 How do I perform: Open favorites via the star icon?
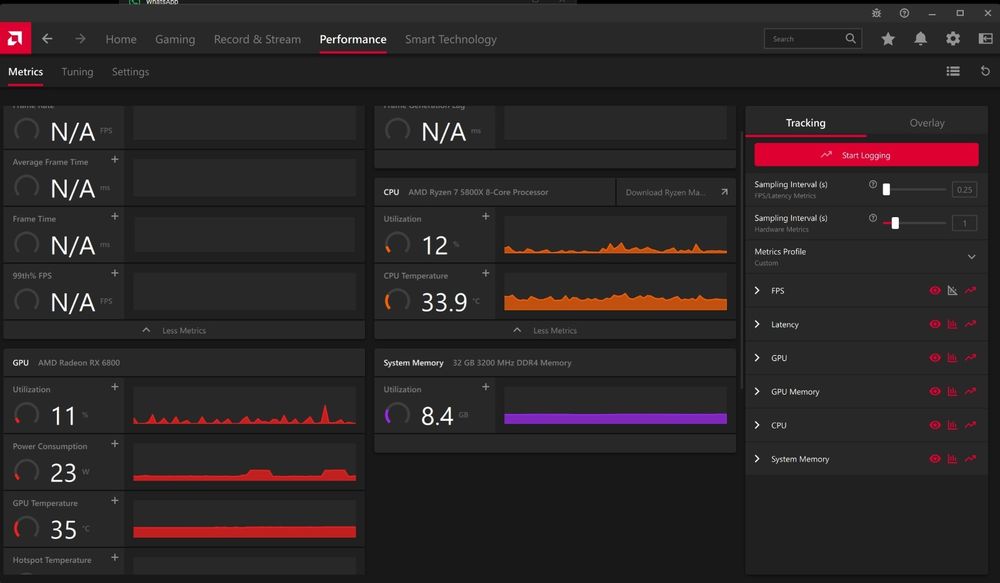[x=888, y=39]
